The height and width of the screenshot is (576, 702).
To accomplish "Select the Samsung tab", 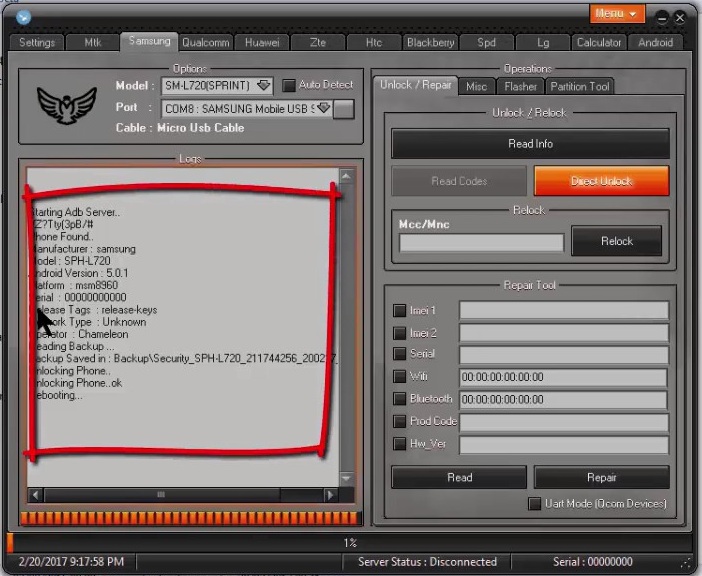I will (x=149, y=41).
